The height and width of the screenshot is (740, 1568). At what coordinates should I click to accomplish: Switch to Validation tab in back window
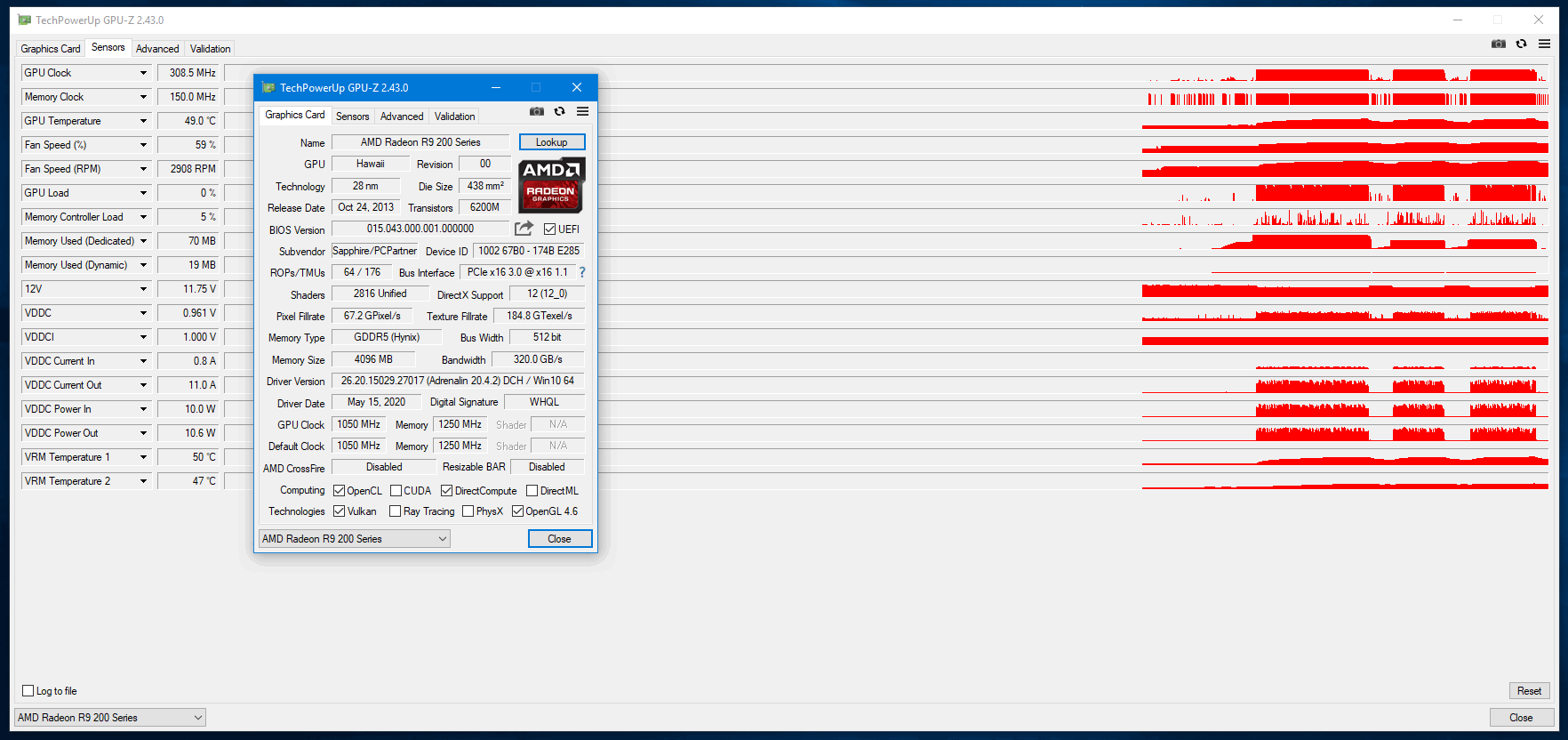coord(210,49)
